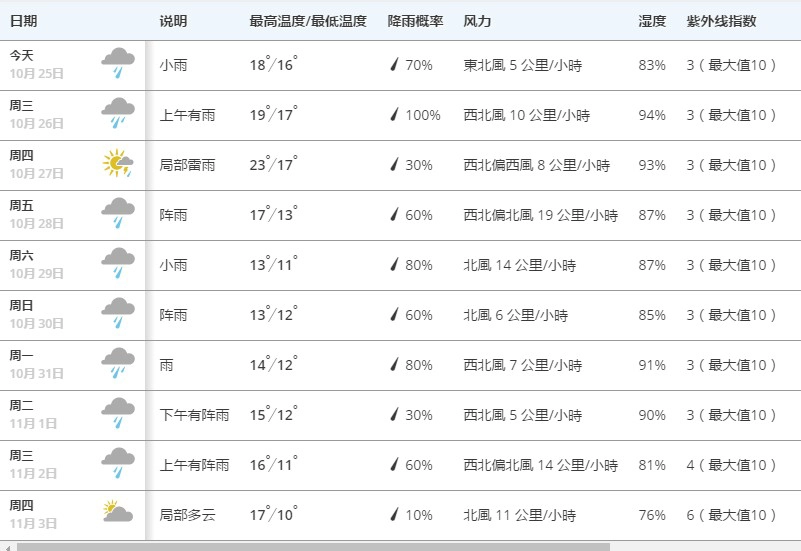Click the shower icon for 周五 10月28日
The height and width of the screenshot is (551, 801).
[118, 213]
